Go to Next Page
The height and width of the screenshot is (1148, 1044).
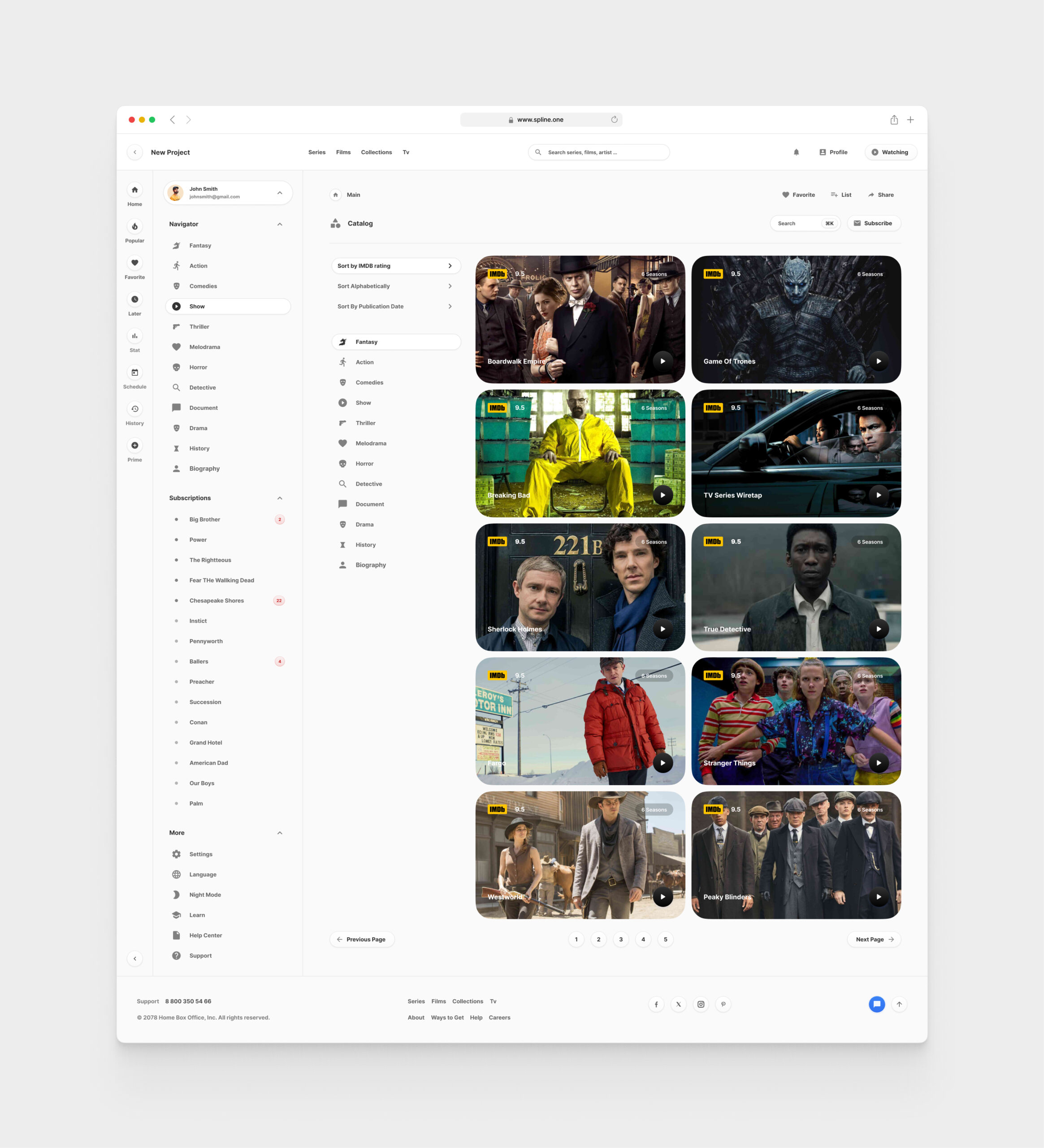click(x=874, y=939)
